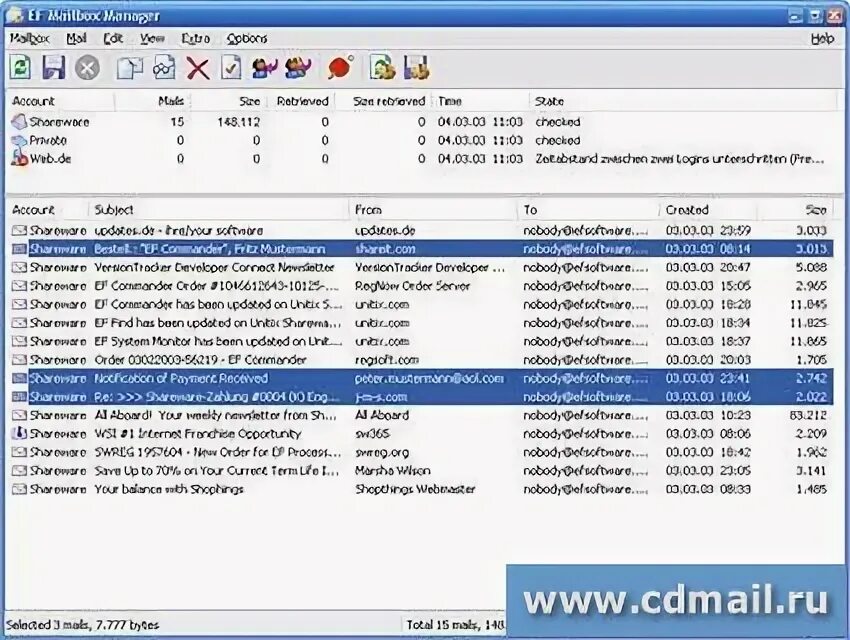Sort accounts by Size retrieved column header

pos(383,101)
